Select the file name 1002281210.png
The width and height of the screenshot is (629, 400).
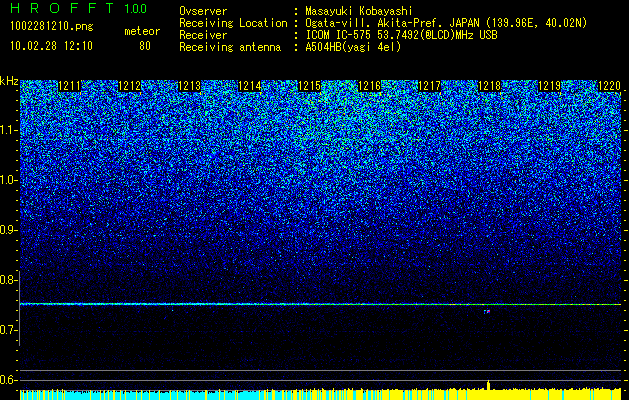pyautogui.click(x=52, y=26)
